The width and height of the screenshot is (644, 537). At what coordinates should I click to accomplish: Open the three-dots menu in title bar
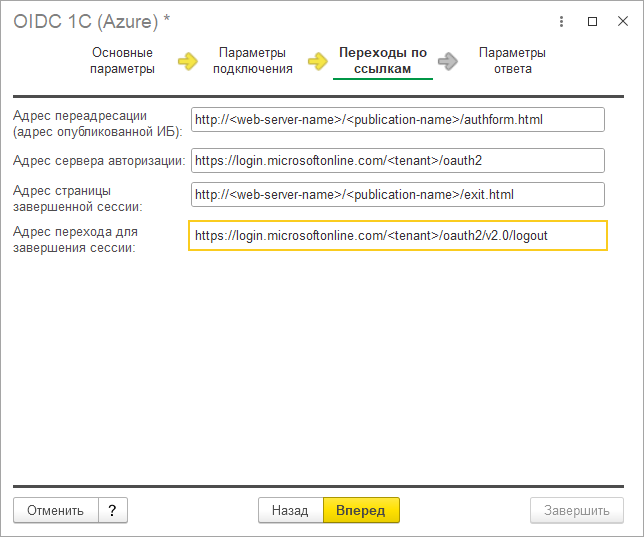click(564, 21)
